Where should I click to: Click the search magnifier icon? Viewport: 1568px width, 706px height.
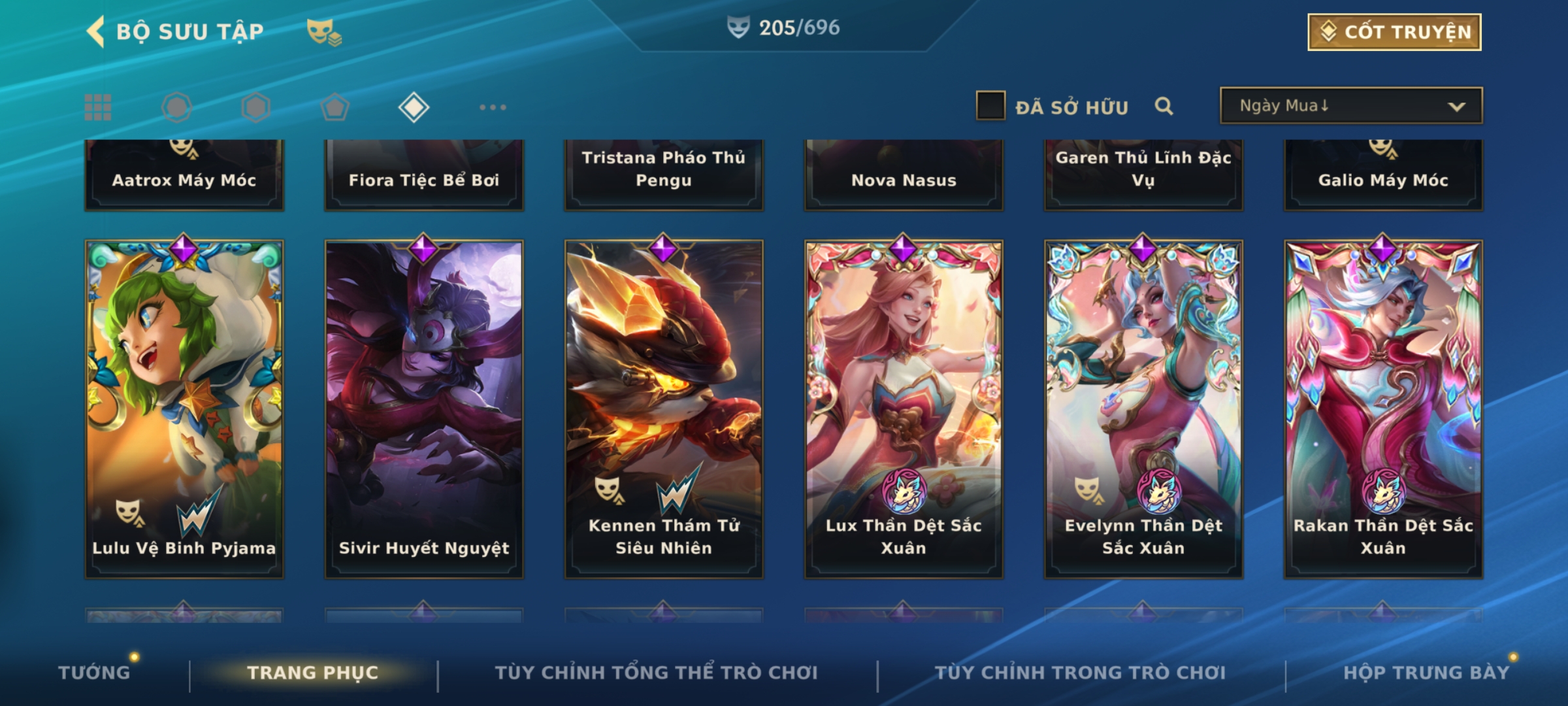pos(1164,106)
